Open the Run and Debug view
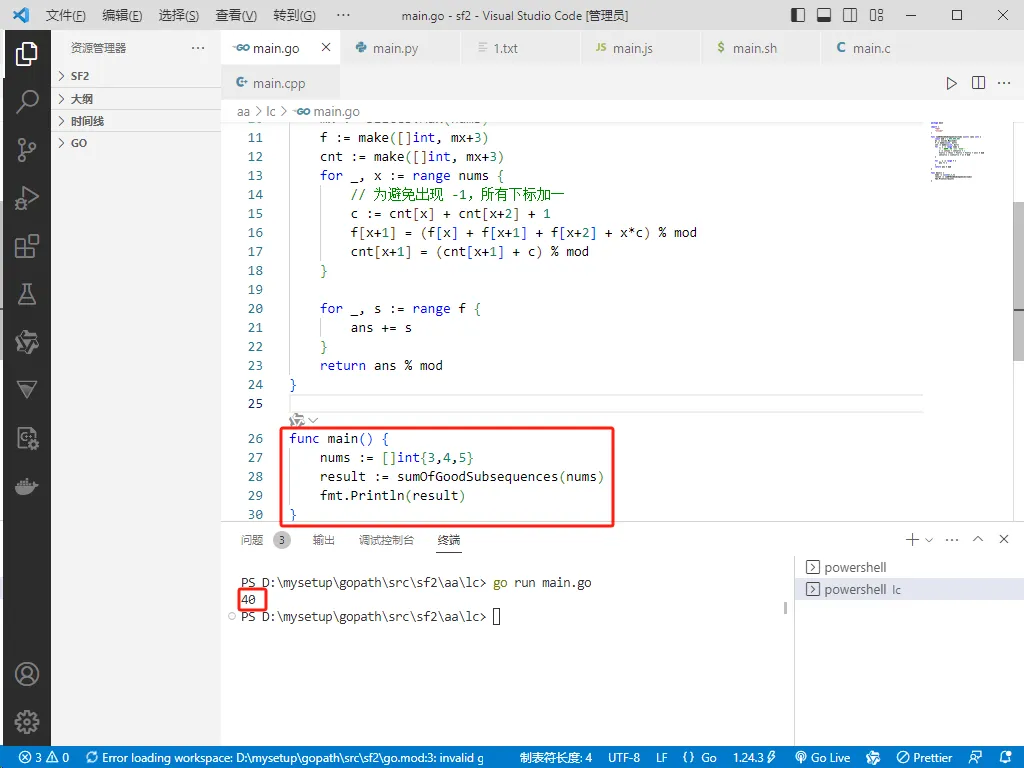The height and width of the screenshot is (768, 1024). [x=26, y=198]
